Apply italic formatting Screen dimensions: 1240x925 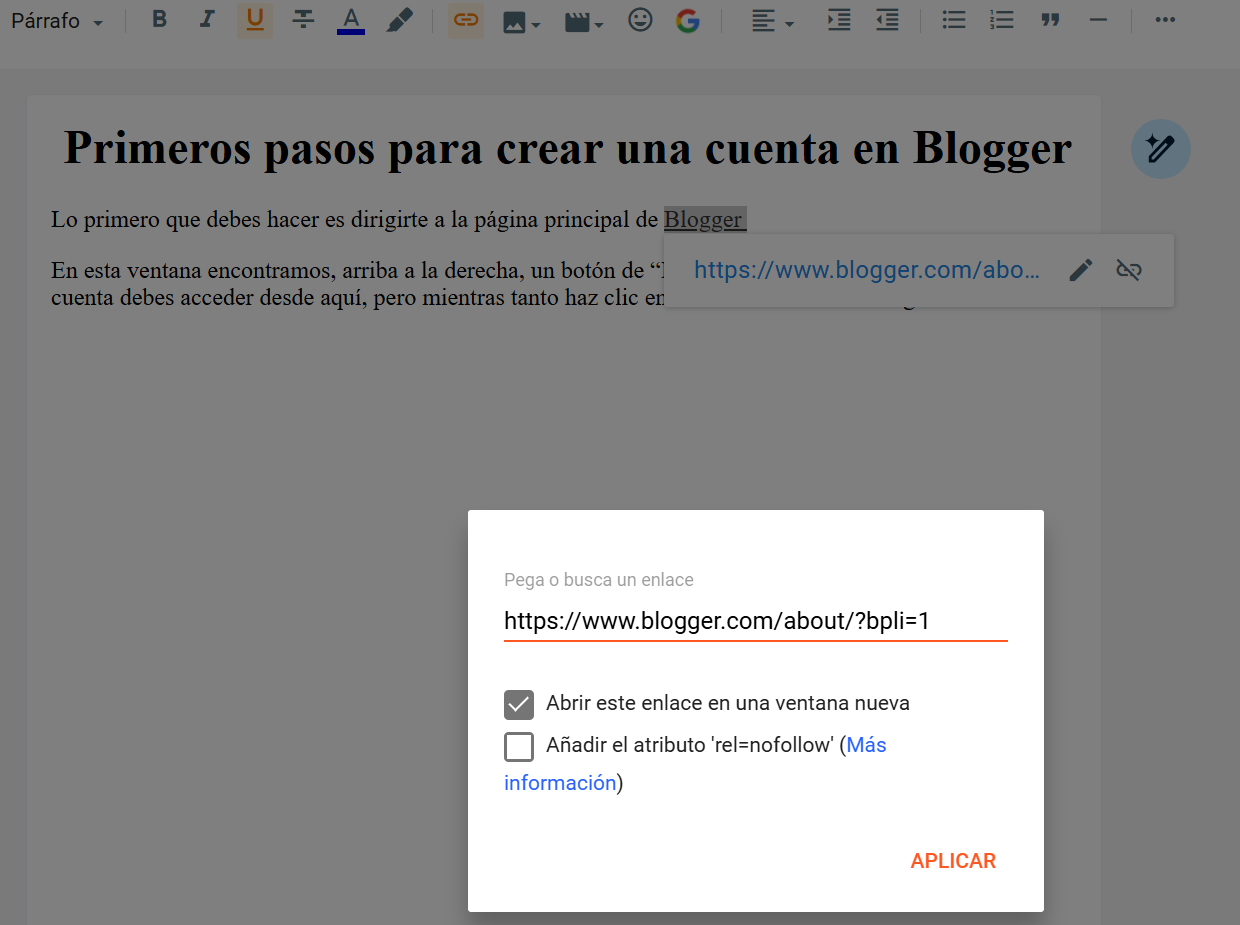tap(207, 20)
